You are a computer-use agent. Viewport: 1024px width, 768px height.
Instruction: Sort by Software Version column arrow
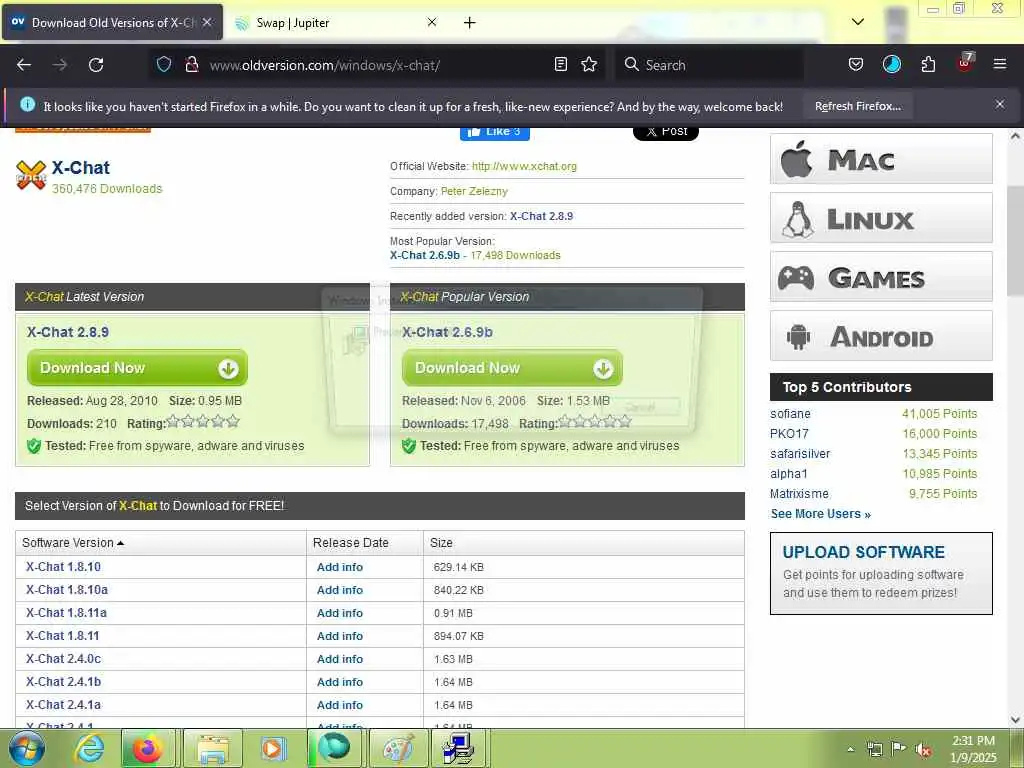click(x=120, y=543)
